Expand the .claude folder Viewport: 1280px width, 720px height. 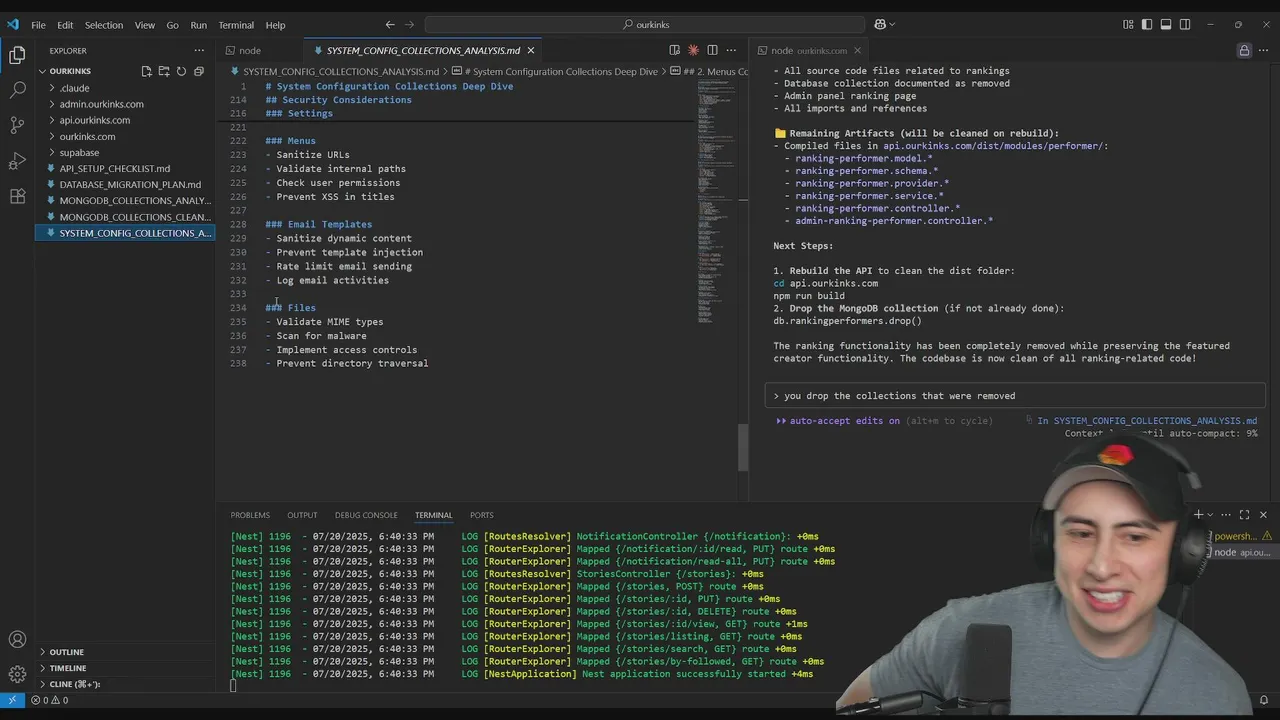tap(125, 88)
